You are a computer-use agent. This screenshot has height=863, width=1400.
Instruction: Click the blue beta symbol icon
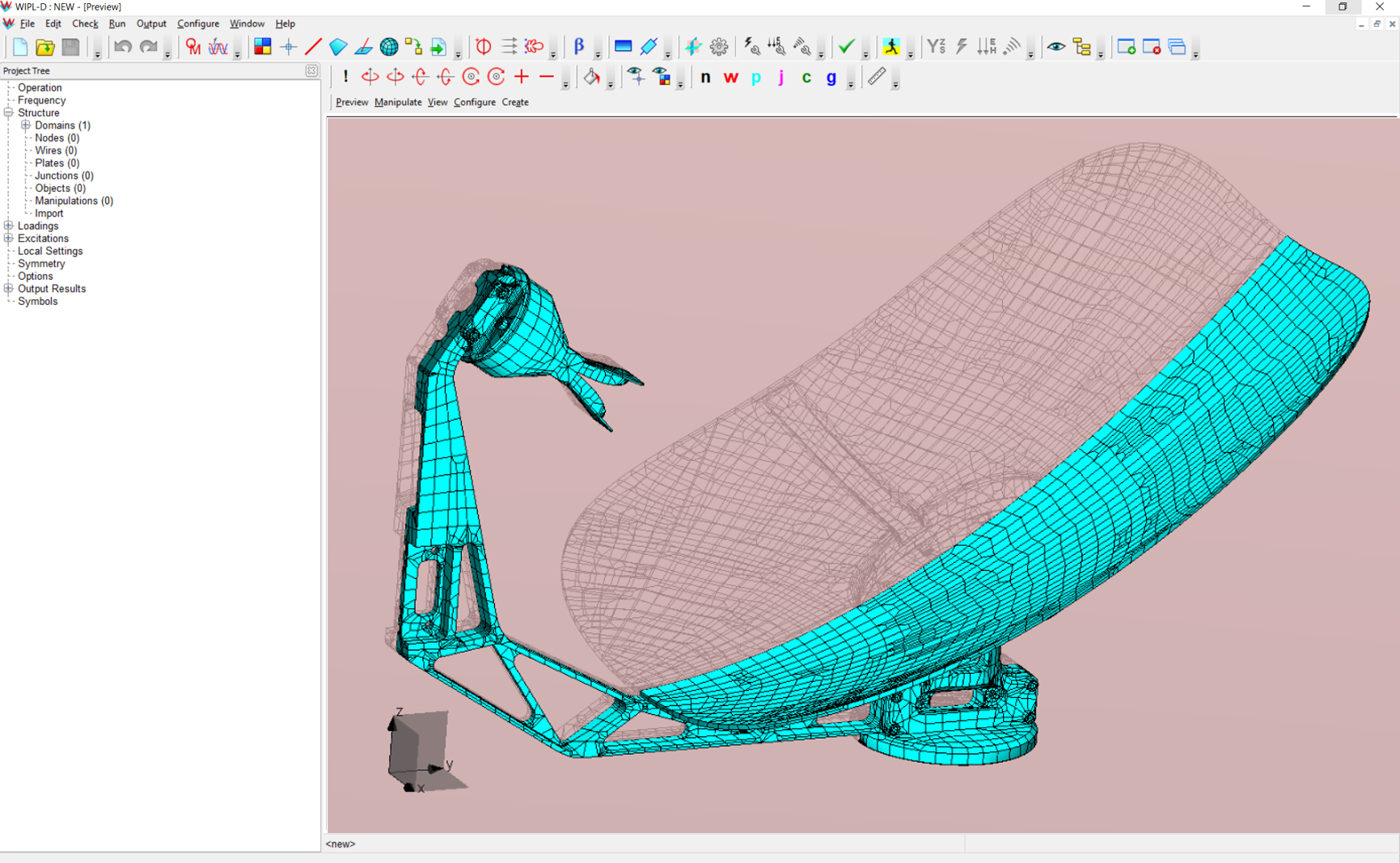tap(579, 47)
